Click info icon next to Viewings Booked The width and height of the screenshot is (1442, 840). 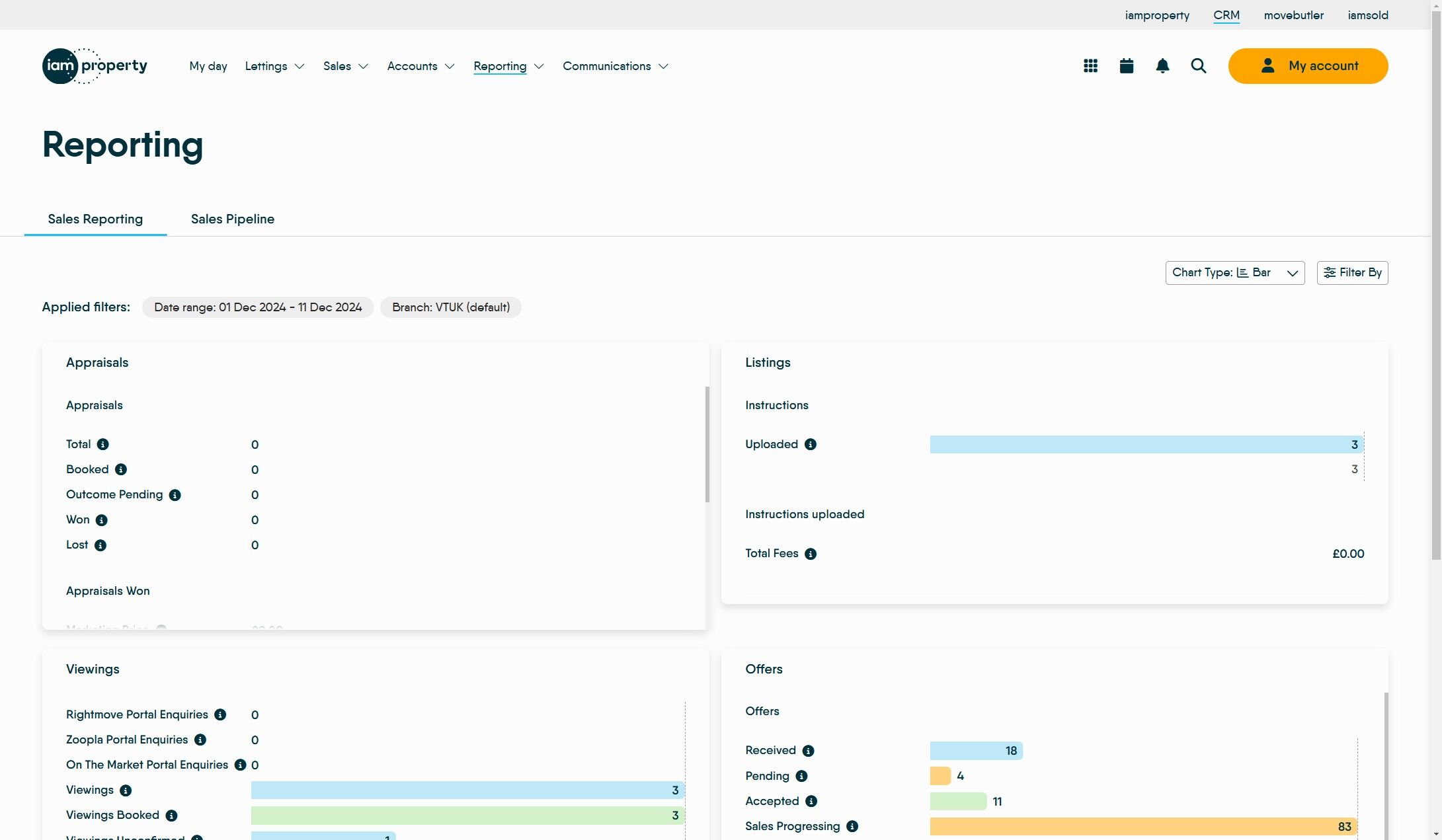click(x=171, y=816)
